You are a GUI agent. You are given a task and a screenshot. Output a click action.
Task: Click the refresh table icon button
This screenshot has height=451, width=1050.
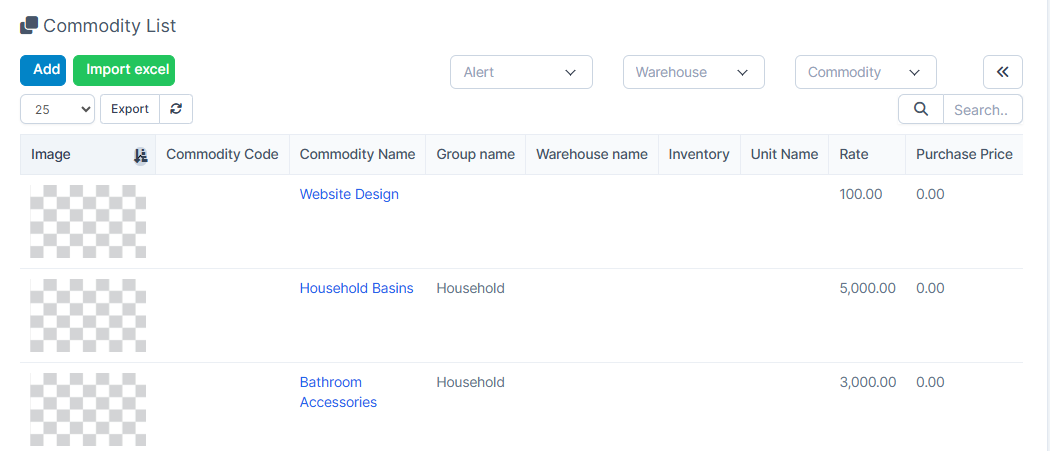(x=176, y=109)
